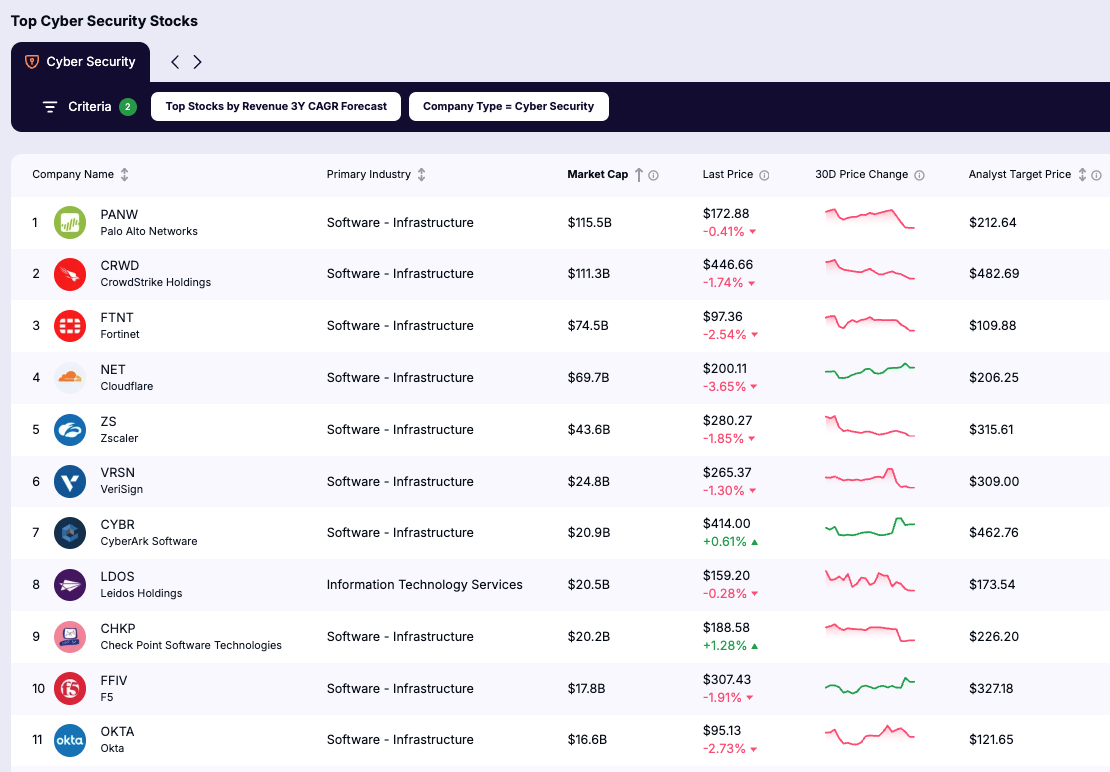Click the Criteria filter lines icon
The width and height of the screenshot is (1110, 772).
pos(50,107)
